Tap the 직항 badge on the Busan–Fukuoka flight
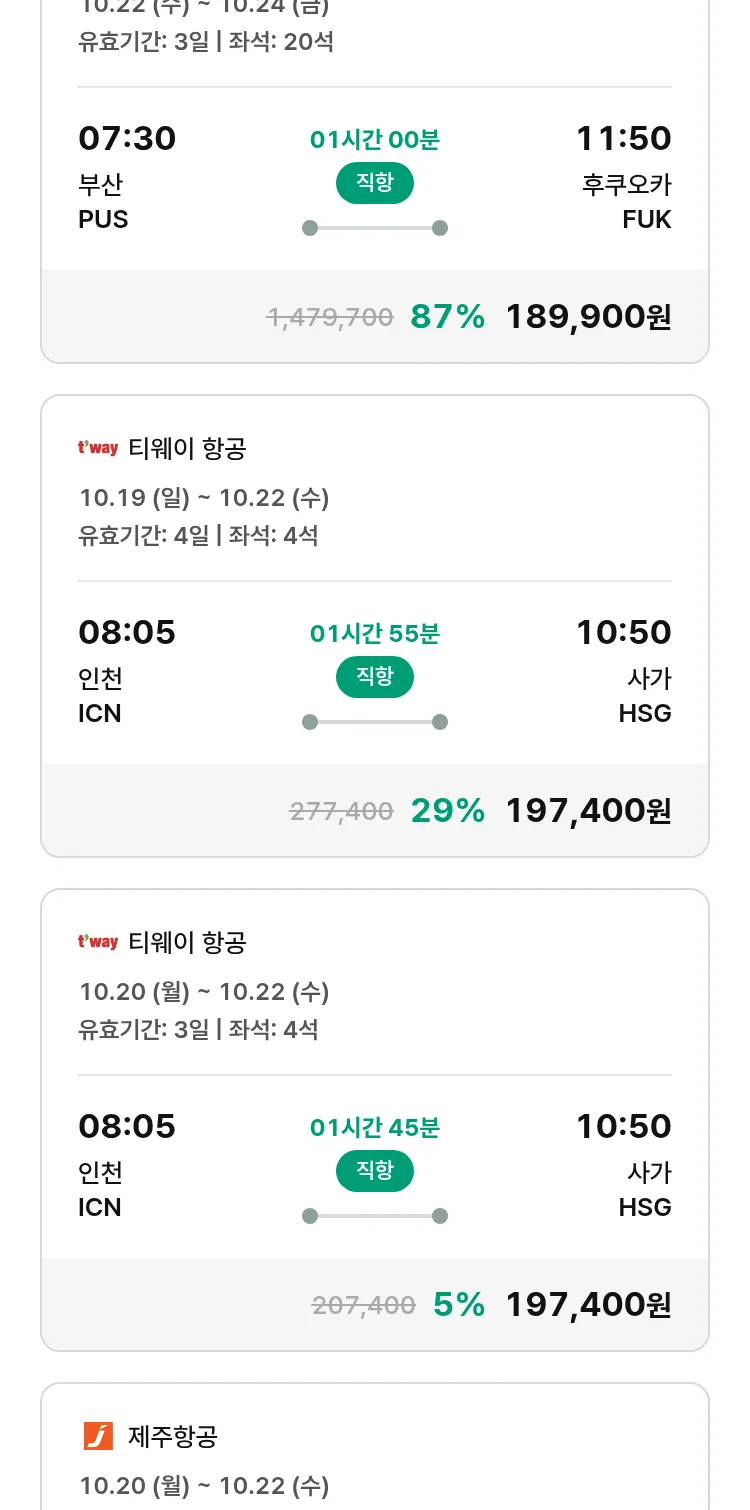This screenshot has width=750, height=1510. click(x=374, y=183)
